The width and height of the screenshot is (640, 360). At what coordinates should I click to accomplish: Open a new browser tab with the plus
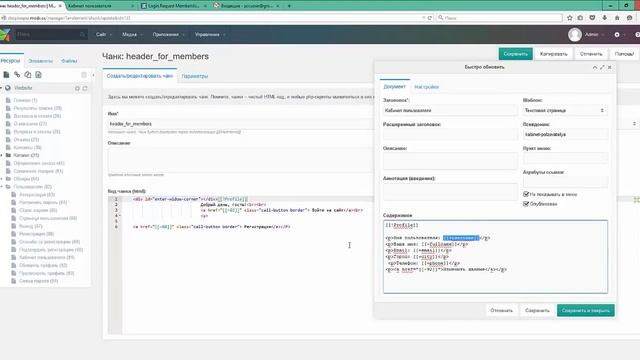pos(289,6)
